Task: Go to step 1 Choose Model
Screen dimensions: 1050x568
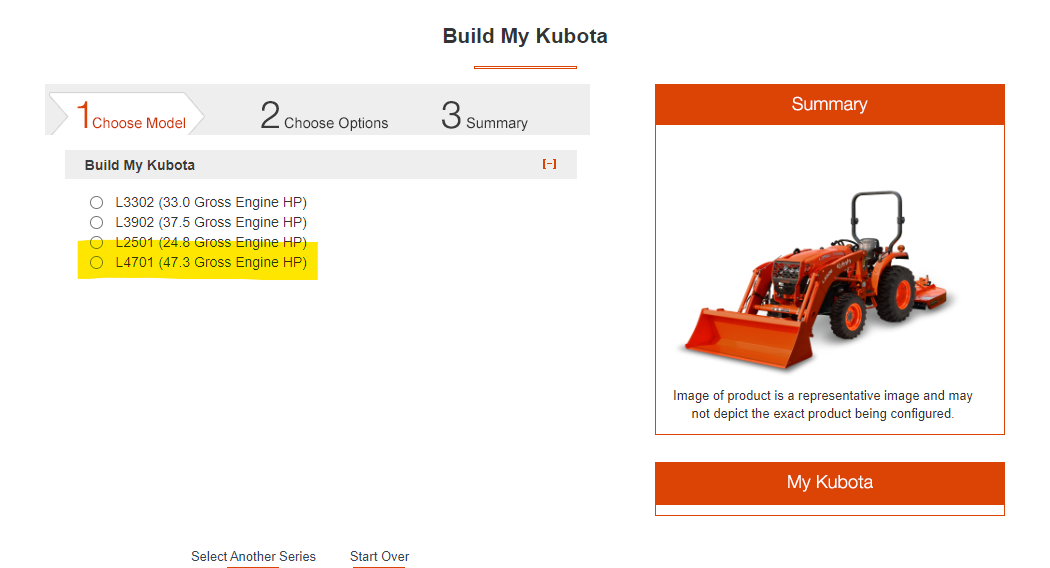Action: (130, 116)
